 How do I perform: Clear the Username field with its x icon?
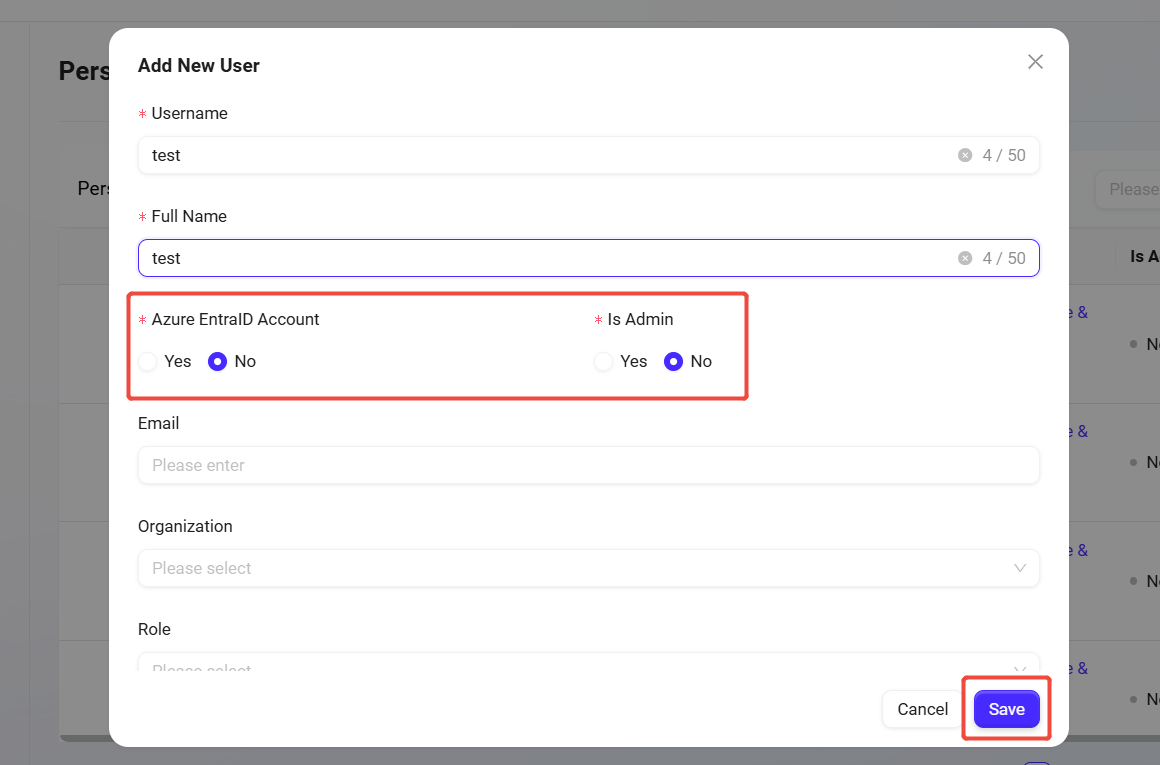[965, 155]
